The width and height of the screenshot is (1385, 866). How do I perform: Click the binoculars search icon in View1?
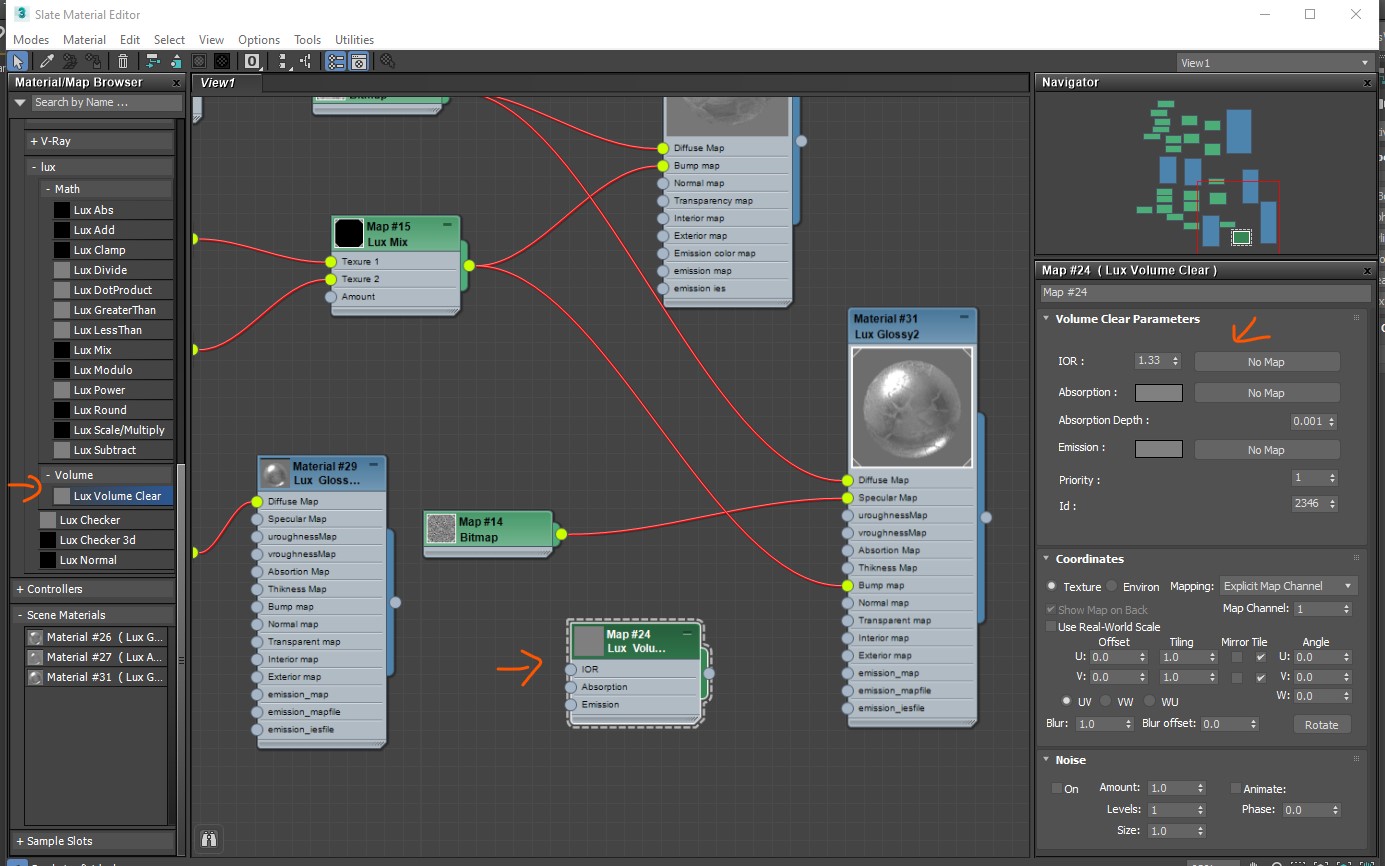209,839
